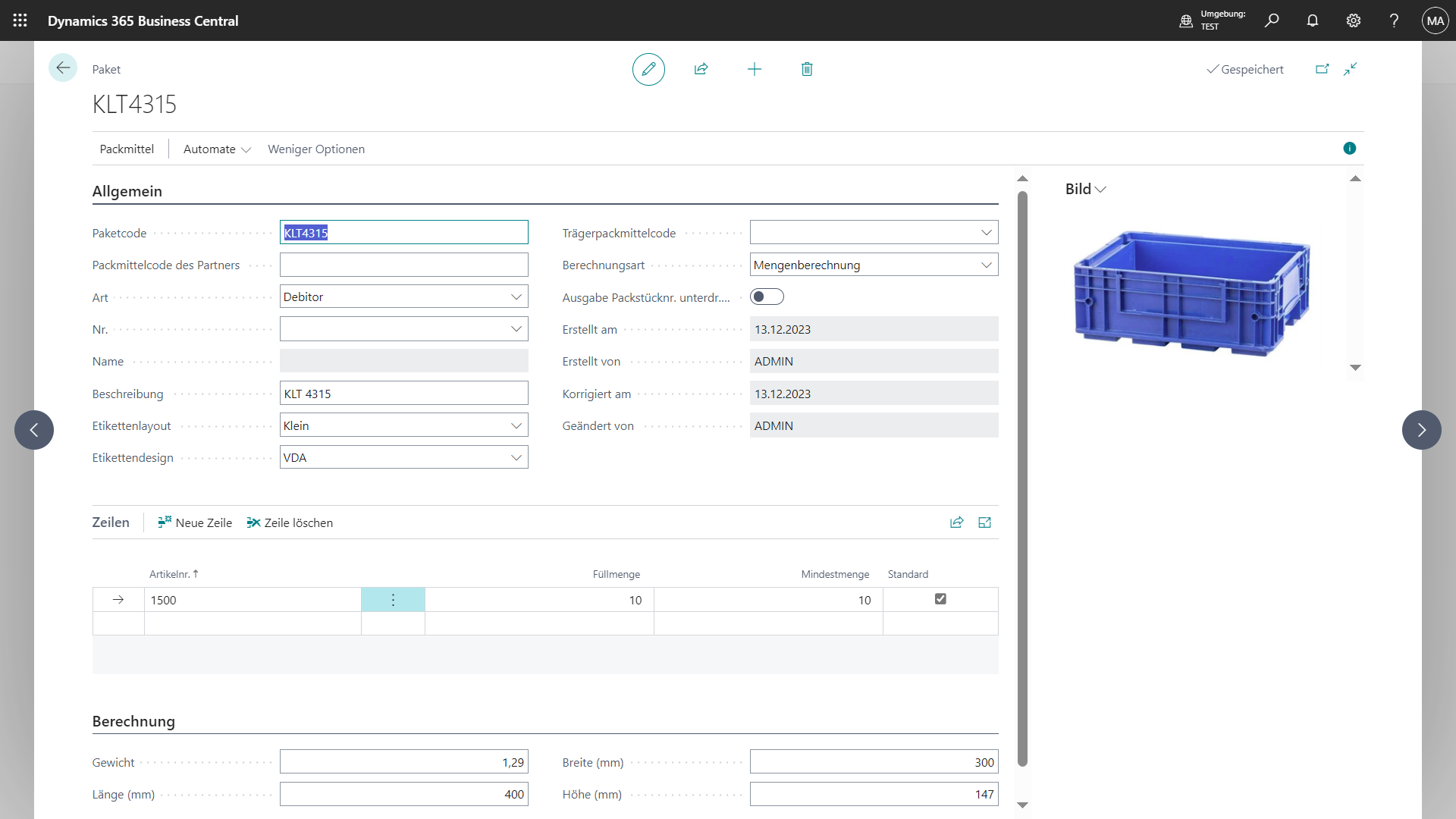Open the Packmittel menu

click(x=127, y=149)
